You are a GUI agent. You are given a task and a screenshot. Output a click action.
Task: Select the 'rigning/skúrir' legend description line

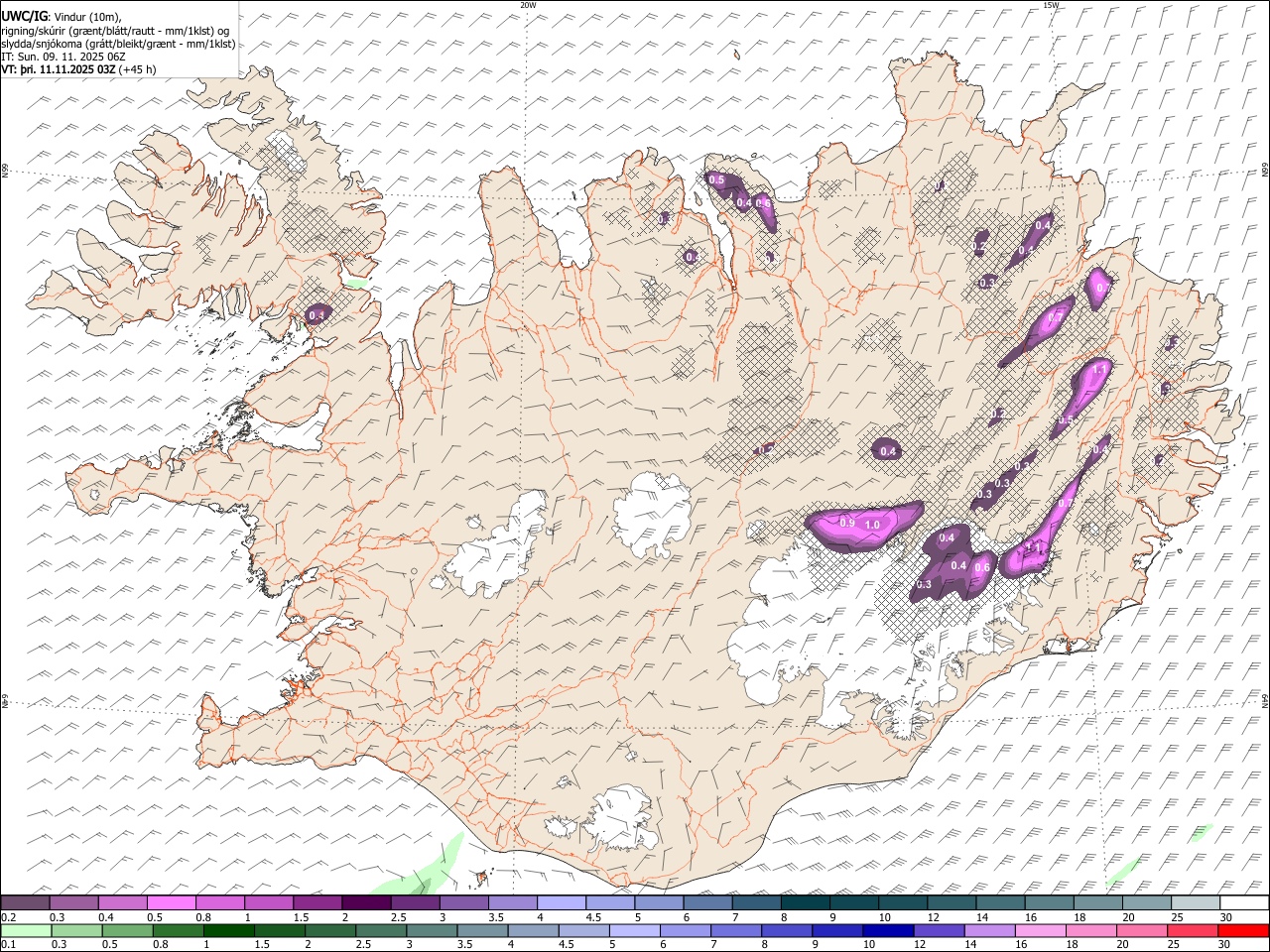click(x=117, y=31)
